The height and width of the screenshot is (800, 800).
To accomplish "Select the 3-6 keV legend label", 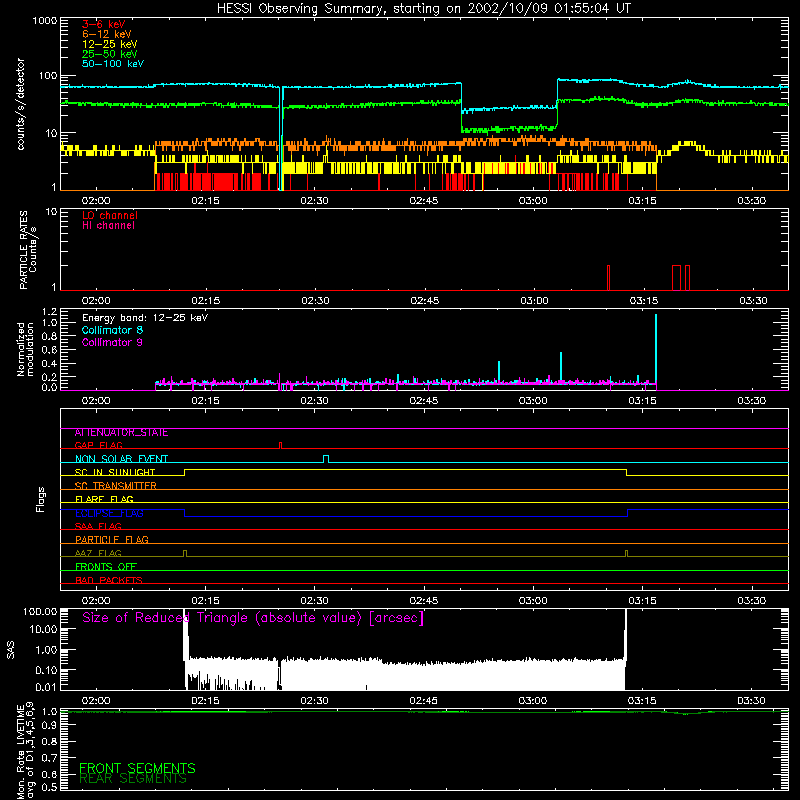I will click(x=104, y=24).
